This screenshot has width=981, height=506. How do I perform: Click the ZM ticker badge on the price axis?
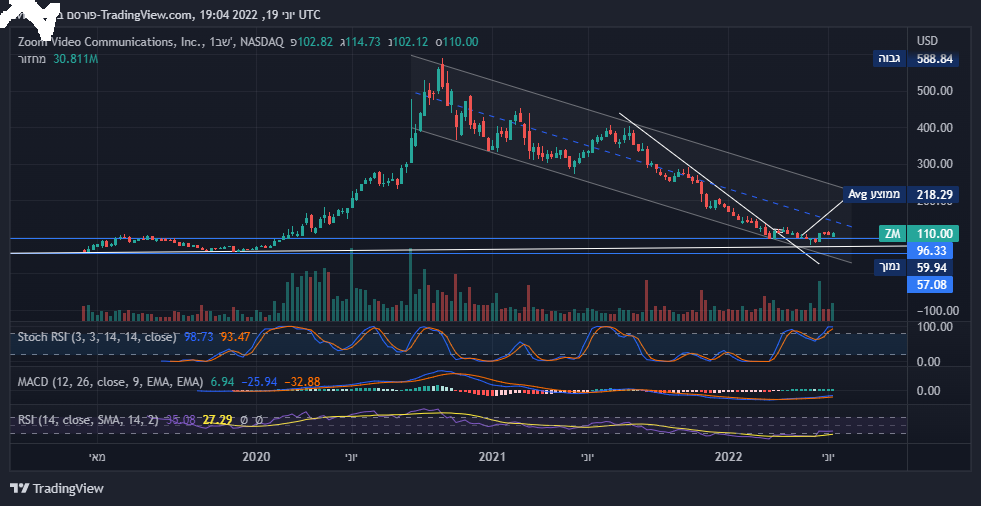click(x=892, y=234)
